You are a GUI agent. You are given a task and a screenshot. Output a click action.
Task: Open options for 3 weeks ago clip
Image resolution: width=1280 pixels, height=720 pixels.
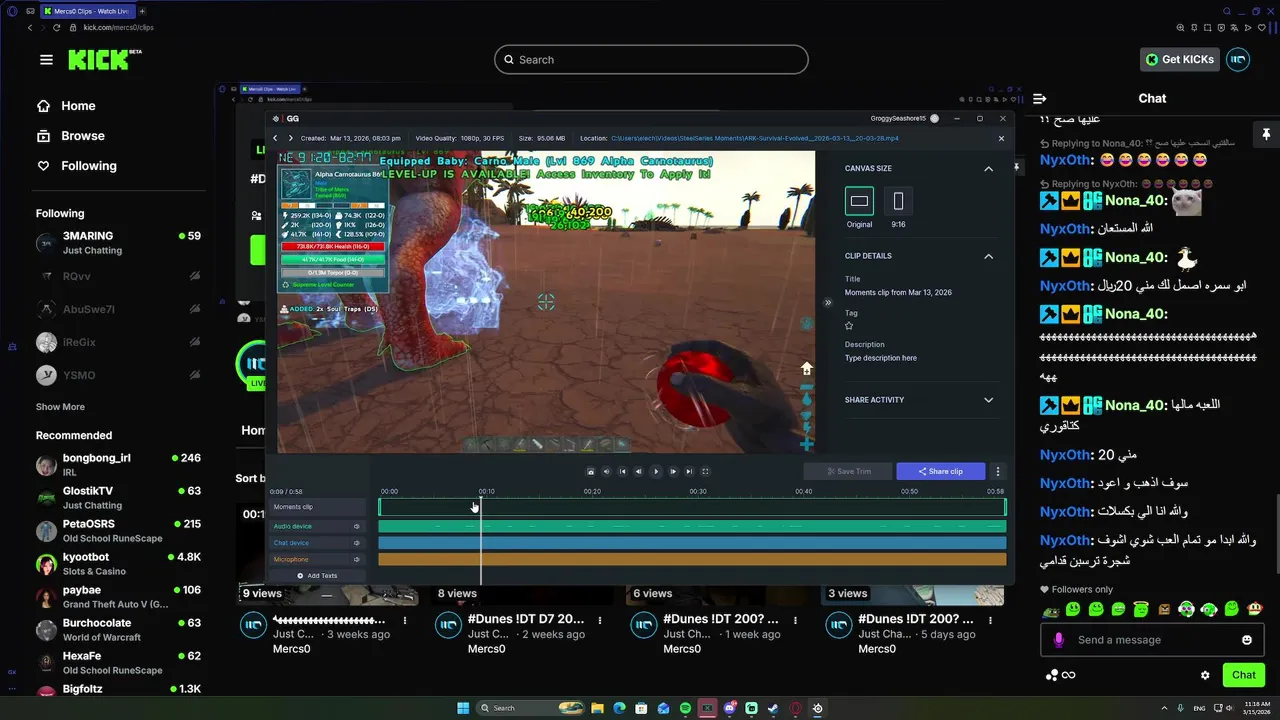click(405, 620)
